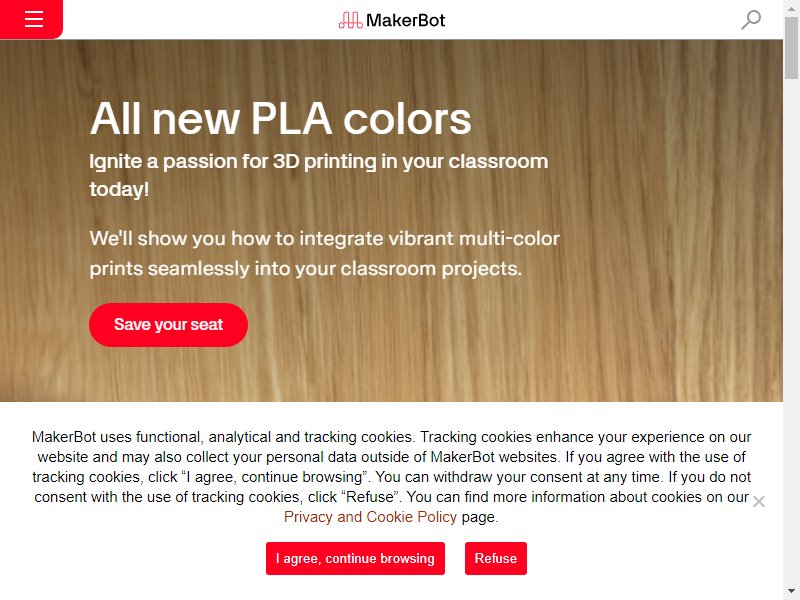The height and width of the screenshot is (600, 800).
Task: Click the MakerBot wordmark text in header
Action: pos(406,20)
